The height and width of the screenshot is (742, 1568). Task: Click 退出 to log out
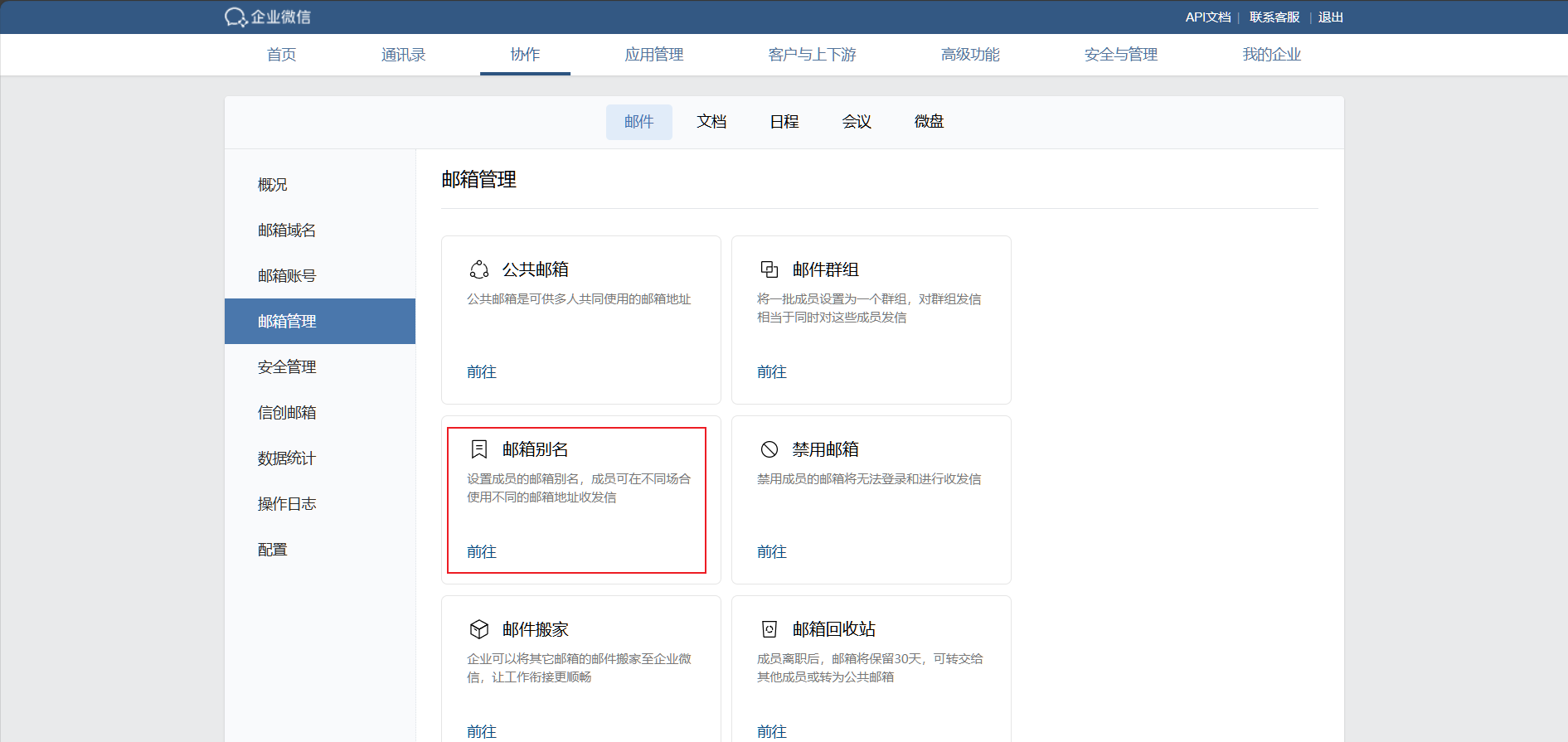pyautogui.click(x=1331, y=17)
